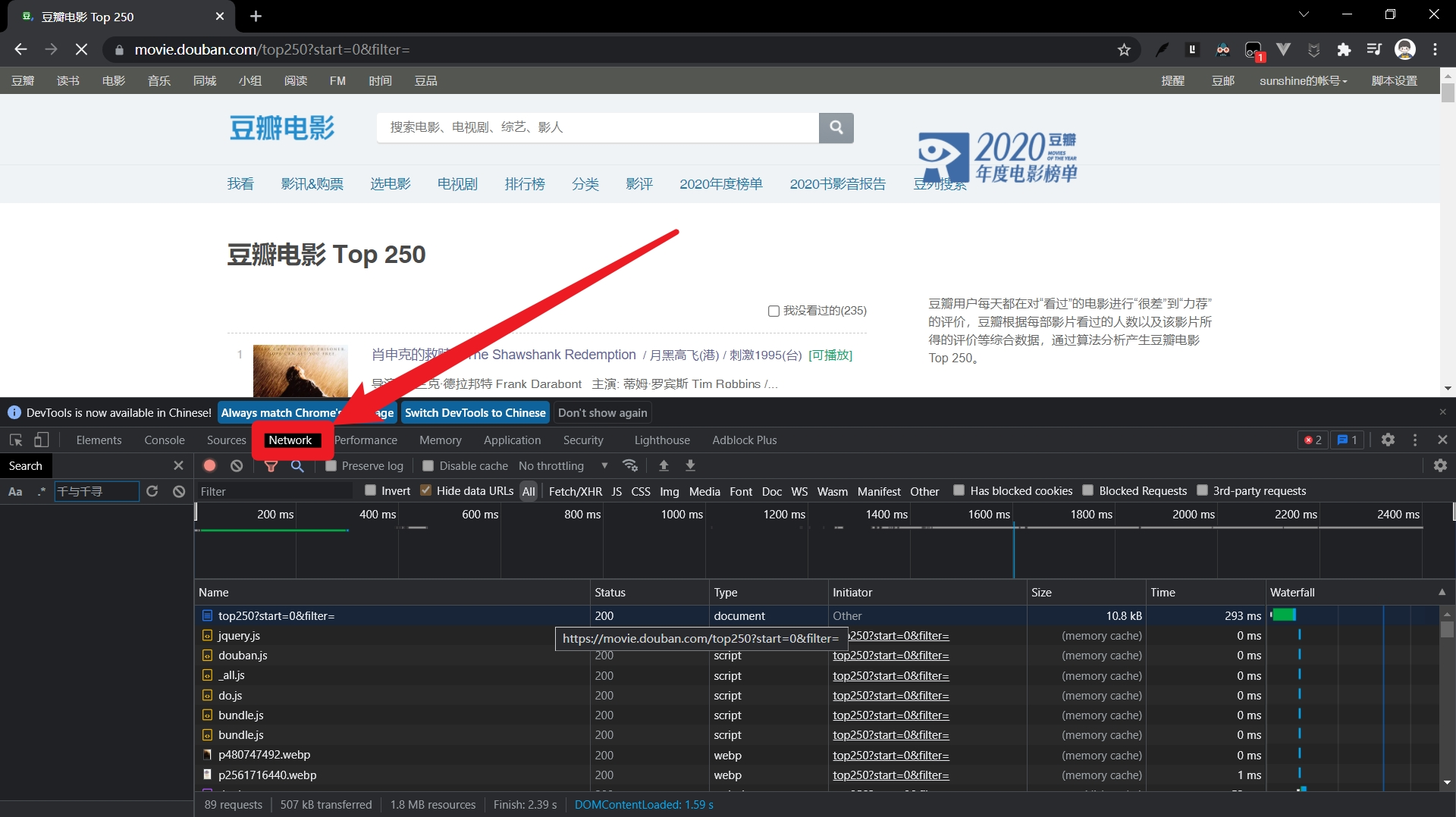This screenshot has width=1456, height=817.
Task: Filter requests by Img type
Action: (x=669, y=491)
